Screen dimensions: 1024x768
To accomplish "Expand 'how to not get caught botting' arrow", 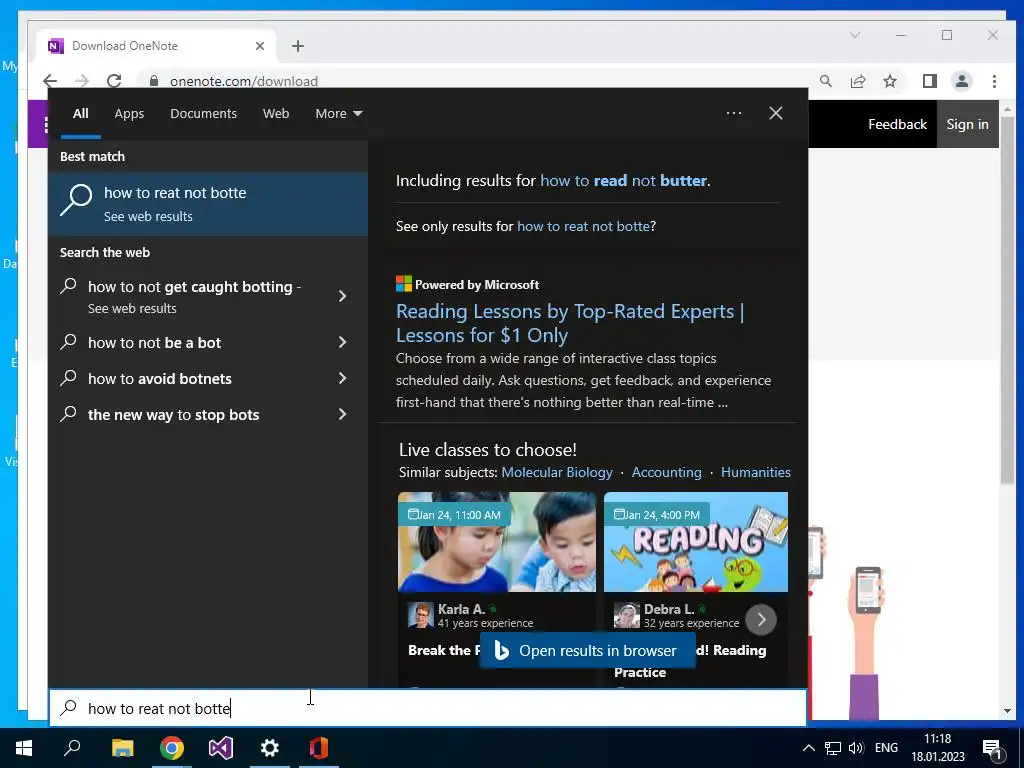I will [x=342, y=296].
